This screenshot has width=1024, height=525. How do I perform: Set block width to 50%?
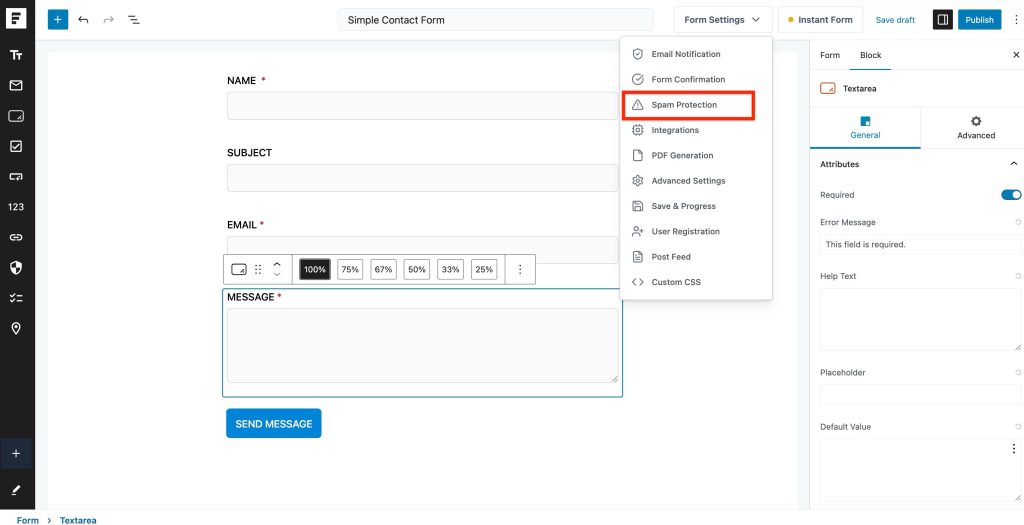tap(417, 269)
